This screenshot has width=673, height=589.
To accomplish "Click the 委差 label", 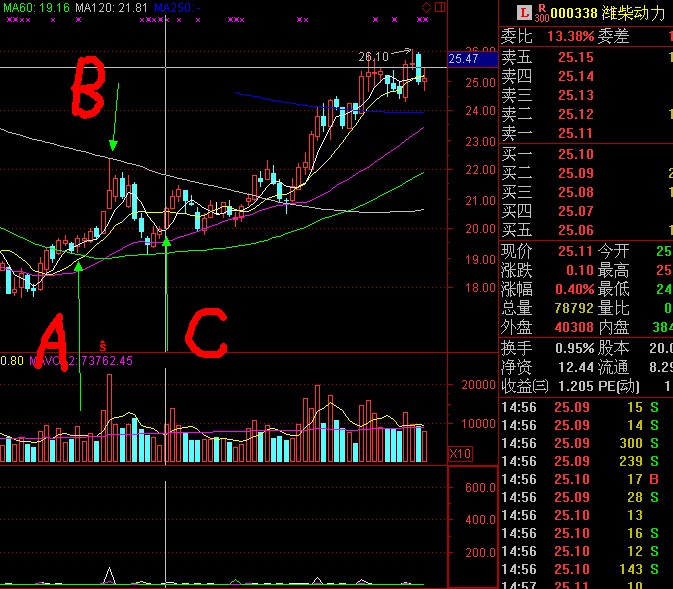I will tap(613, 36).
